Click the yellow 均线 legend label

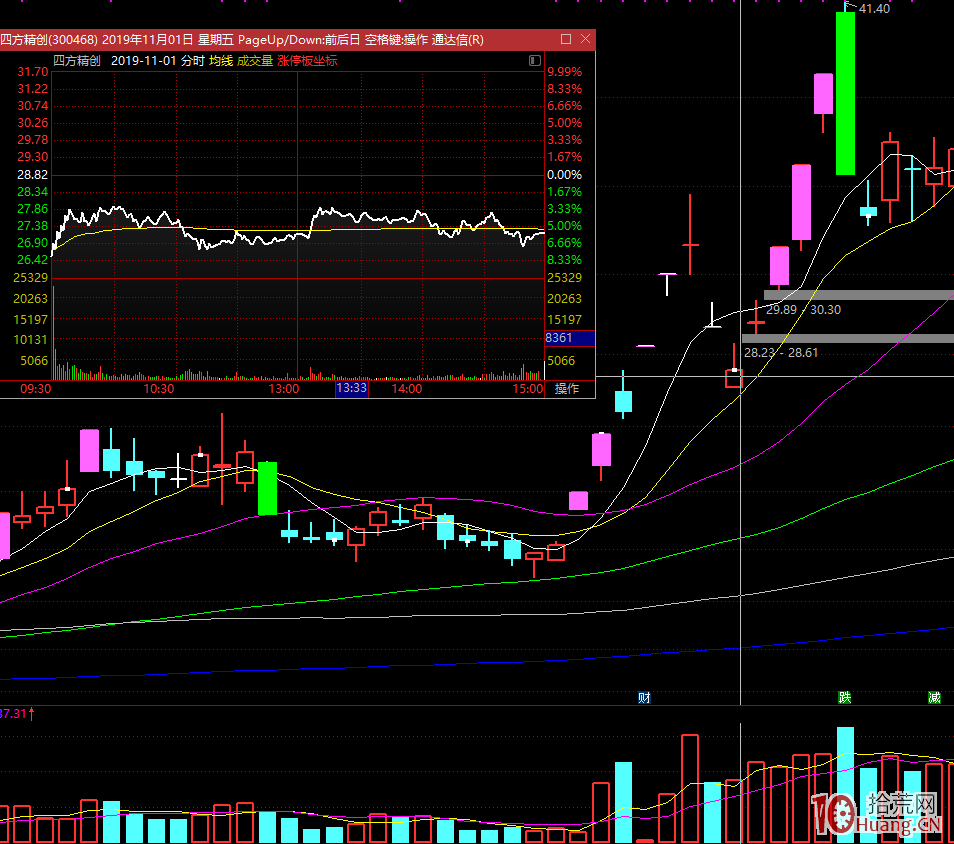tap(221, 61)
